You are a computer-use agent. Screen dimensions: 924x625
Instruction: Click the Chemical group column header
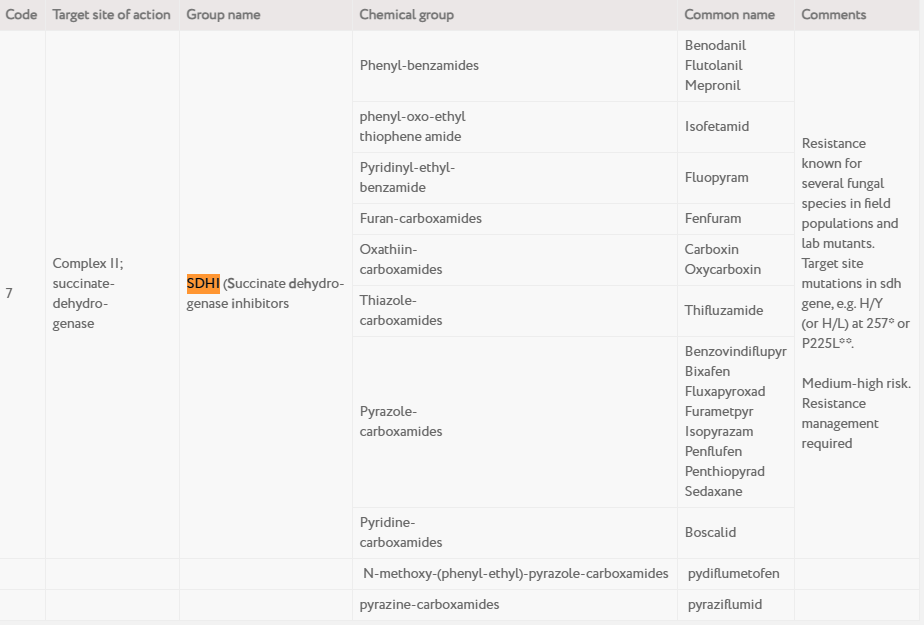coord(406,15)
